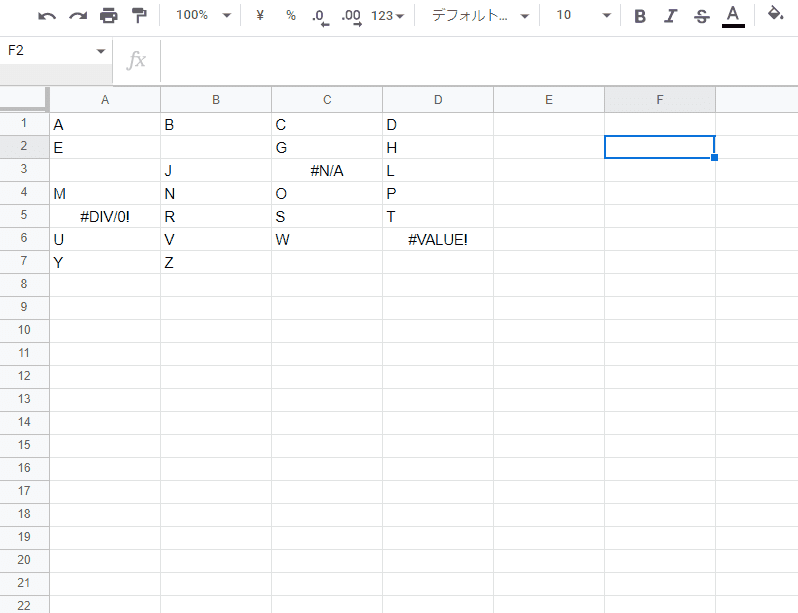The image size is (798, 613).
Task: Click cell A6 containing U
Action: (x=105, y=239)
